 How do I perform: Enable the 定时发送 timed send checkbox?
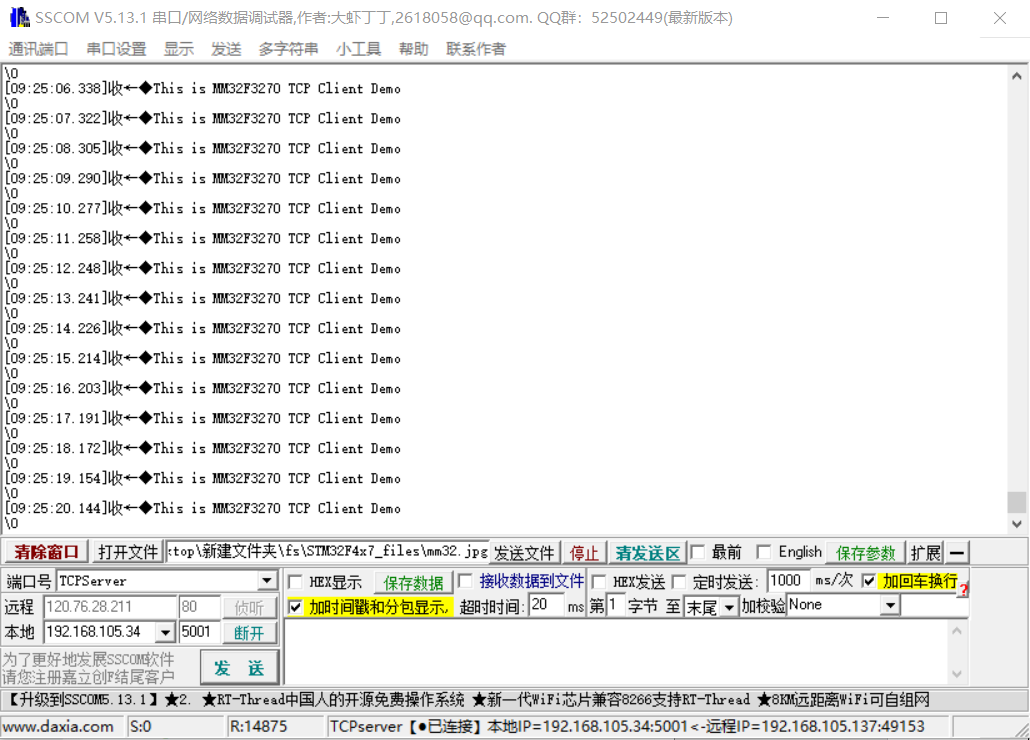(x=679, y=582)
